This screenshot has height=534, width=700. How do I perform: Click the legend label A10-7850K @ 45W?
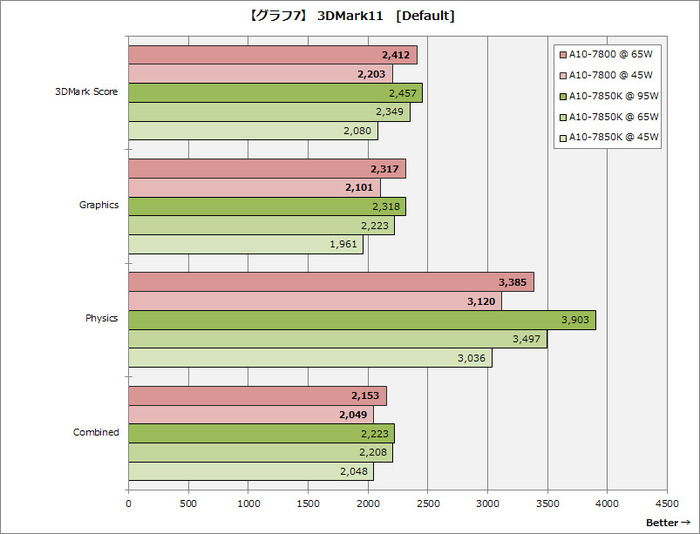point(614,138)
